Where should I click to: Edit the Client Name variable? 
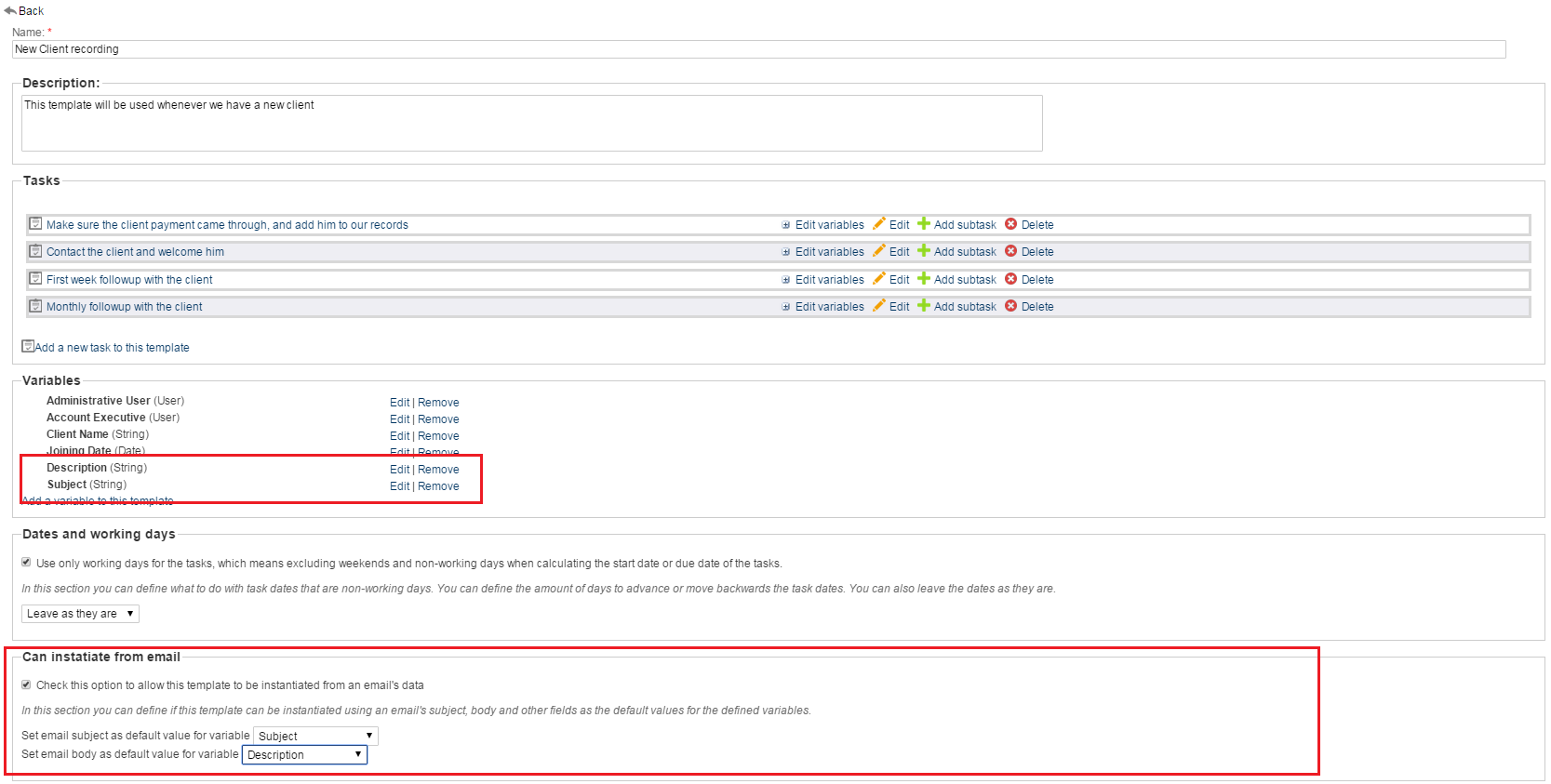click(399, 436)
